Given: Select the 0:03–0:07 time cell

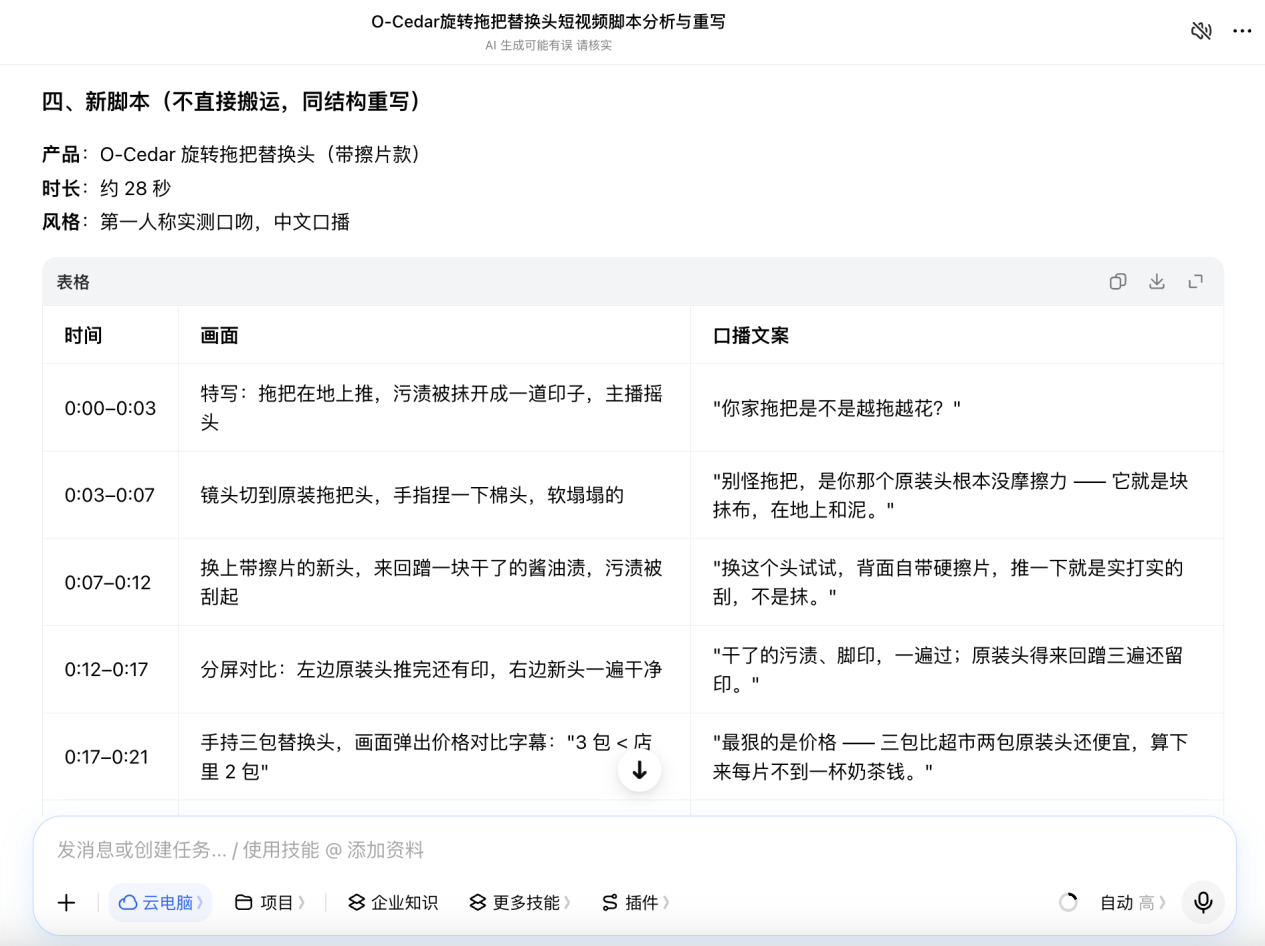Looking at the screenshot, I should (x=110, y=495).
